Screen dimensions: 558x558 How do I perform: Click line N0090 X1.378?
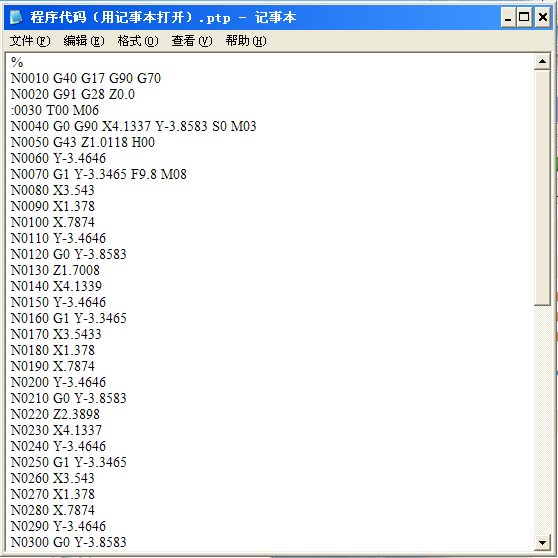tap(53, 206)
